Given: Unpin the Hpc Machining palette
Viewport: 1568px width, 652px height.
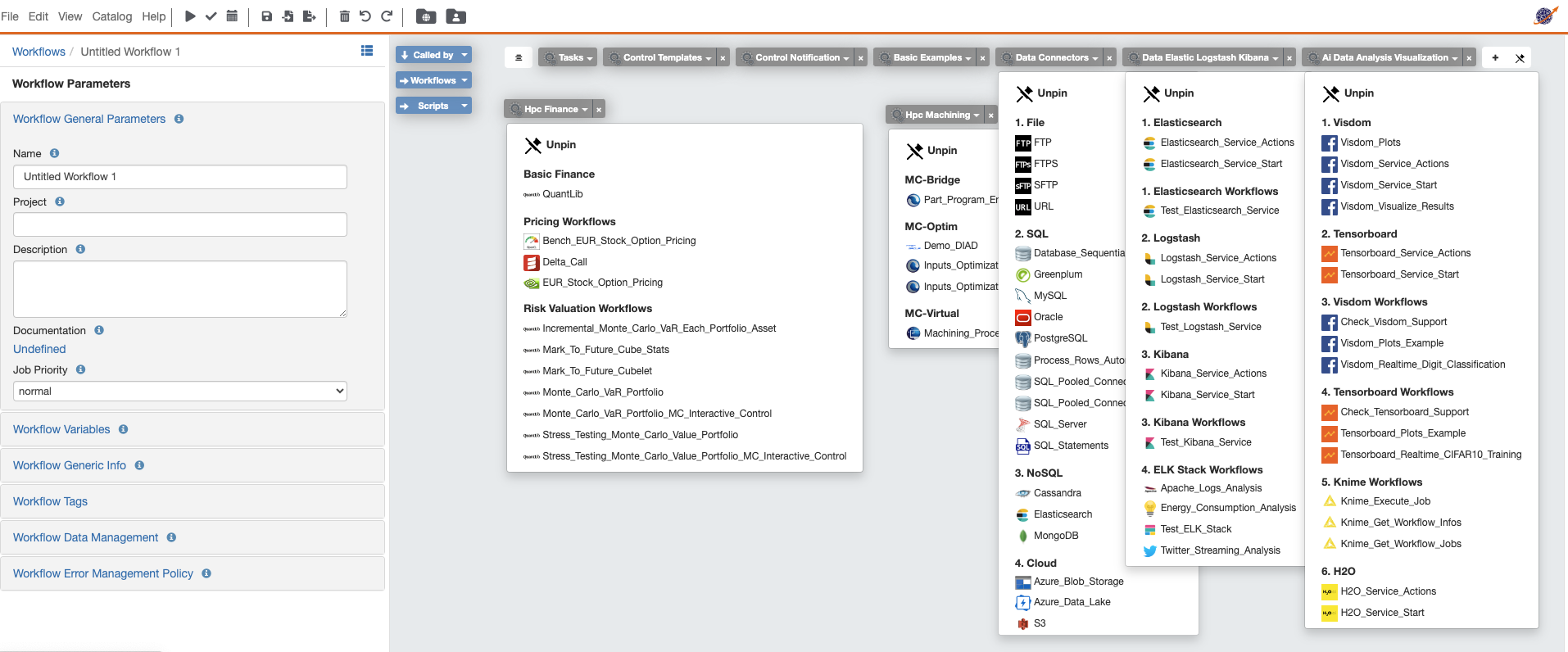Looking at the screenshot, I should (931, 151).
